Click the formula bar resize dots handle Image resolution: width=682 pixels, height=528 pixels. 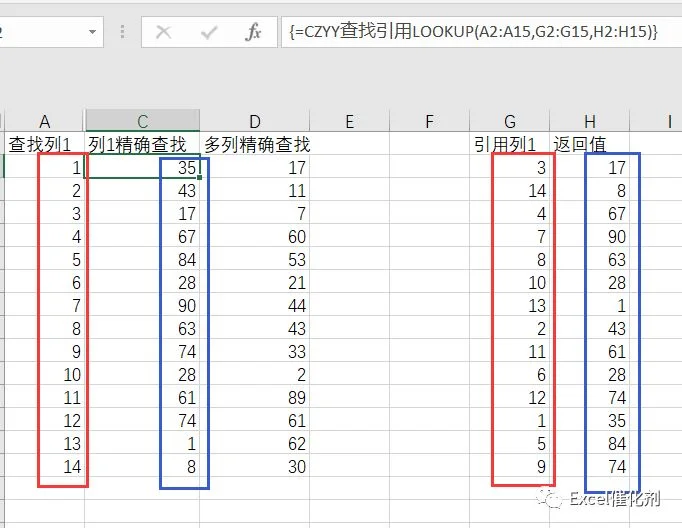(x=123, y=32)
